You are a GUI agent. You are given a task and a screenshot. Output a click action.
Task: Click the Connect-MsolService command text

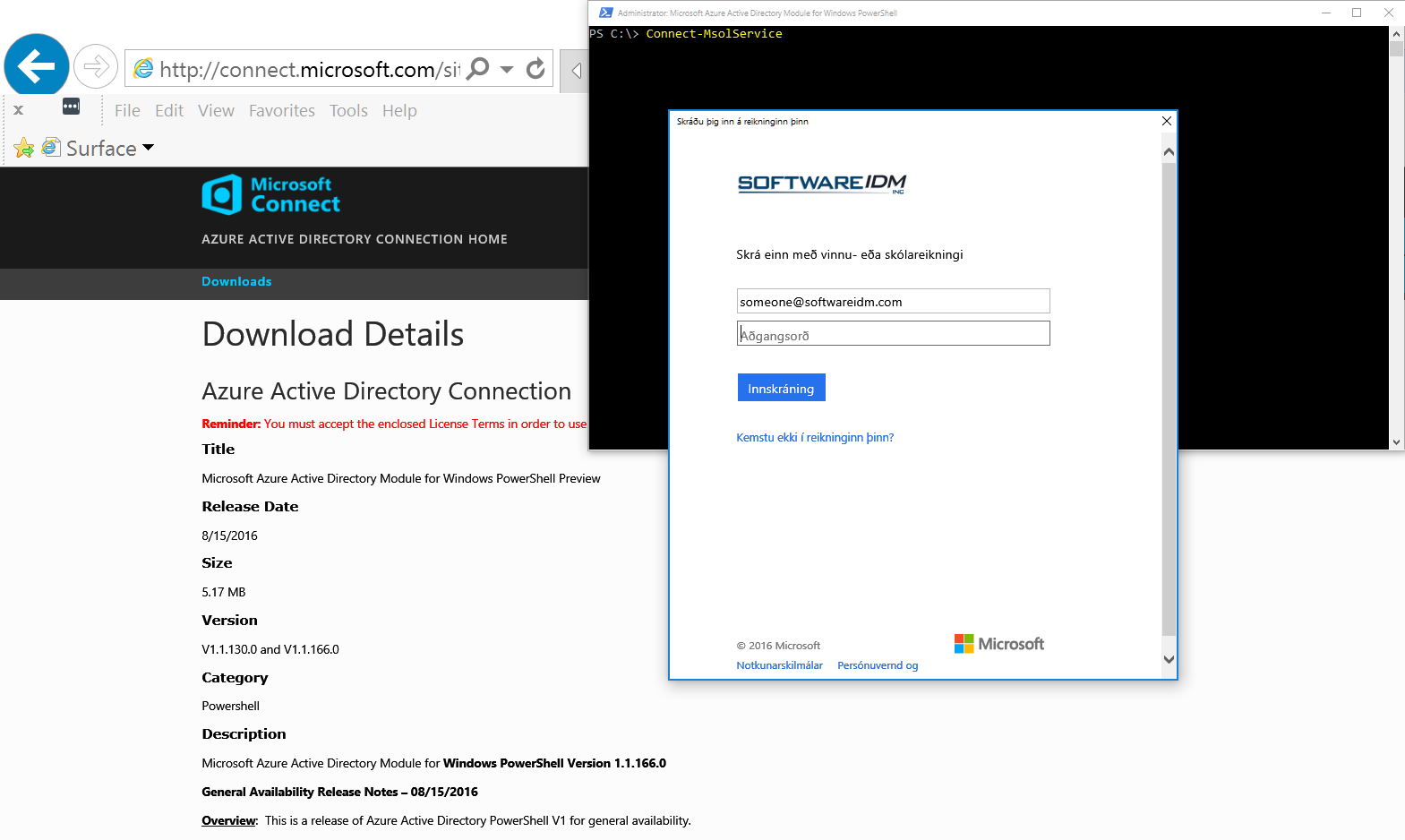(714, 33)
